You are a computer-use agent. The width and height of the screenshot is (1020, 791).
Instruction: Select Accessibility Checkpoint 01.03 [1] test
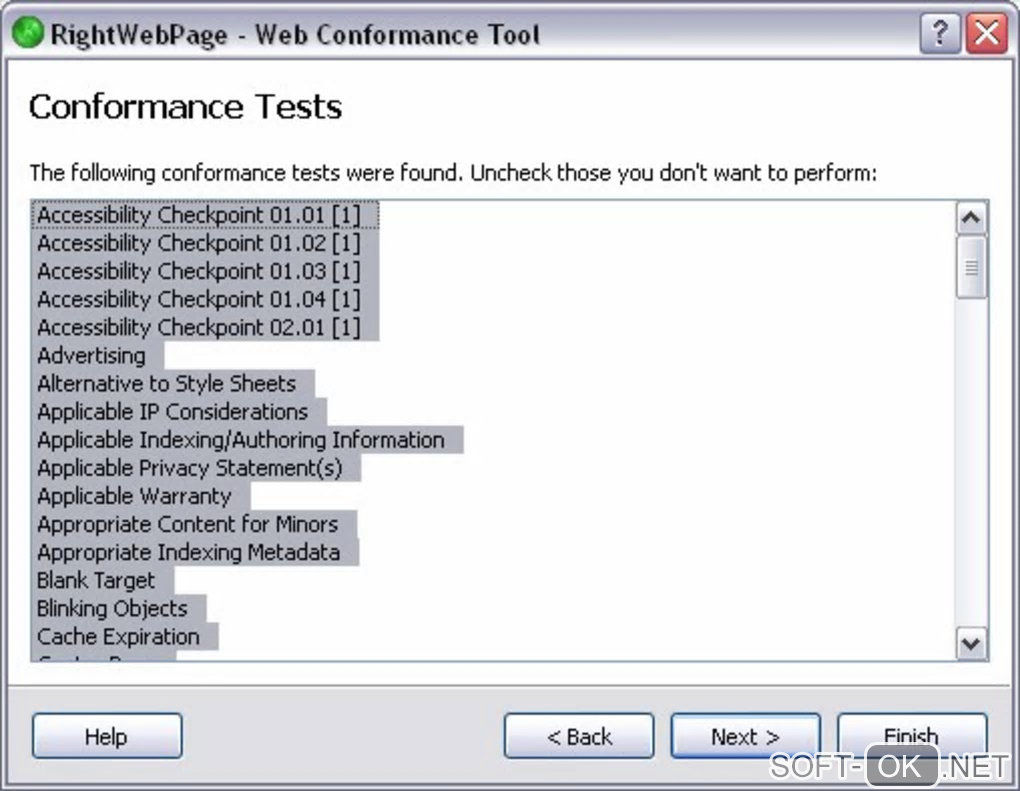click(x=198, y=271)
